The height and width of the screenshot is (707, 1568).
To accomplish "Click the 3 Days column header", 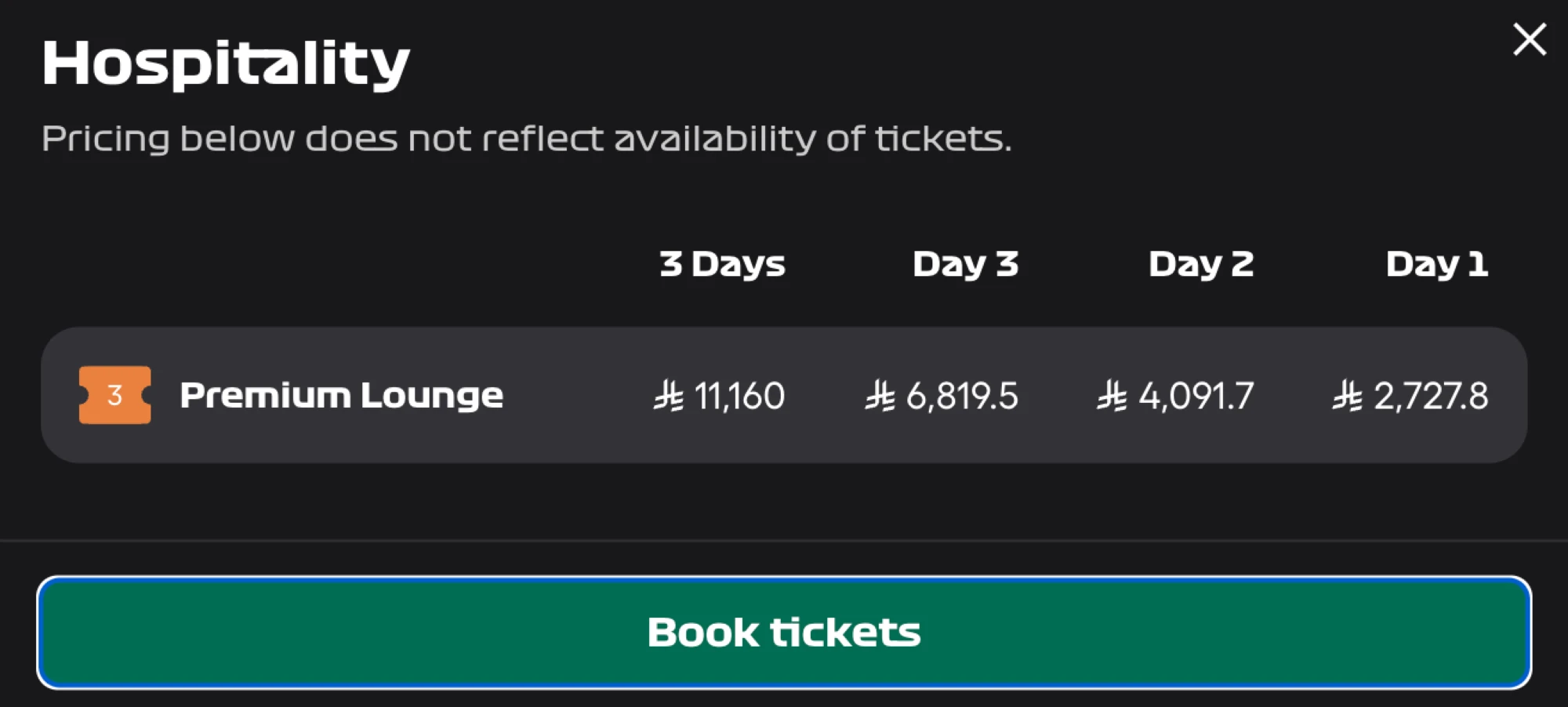I will pyautogui.click(x=722, y=265).
